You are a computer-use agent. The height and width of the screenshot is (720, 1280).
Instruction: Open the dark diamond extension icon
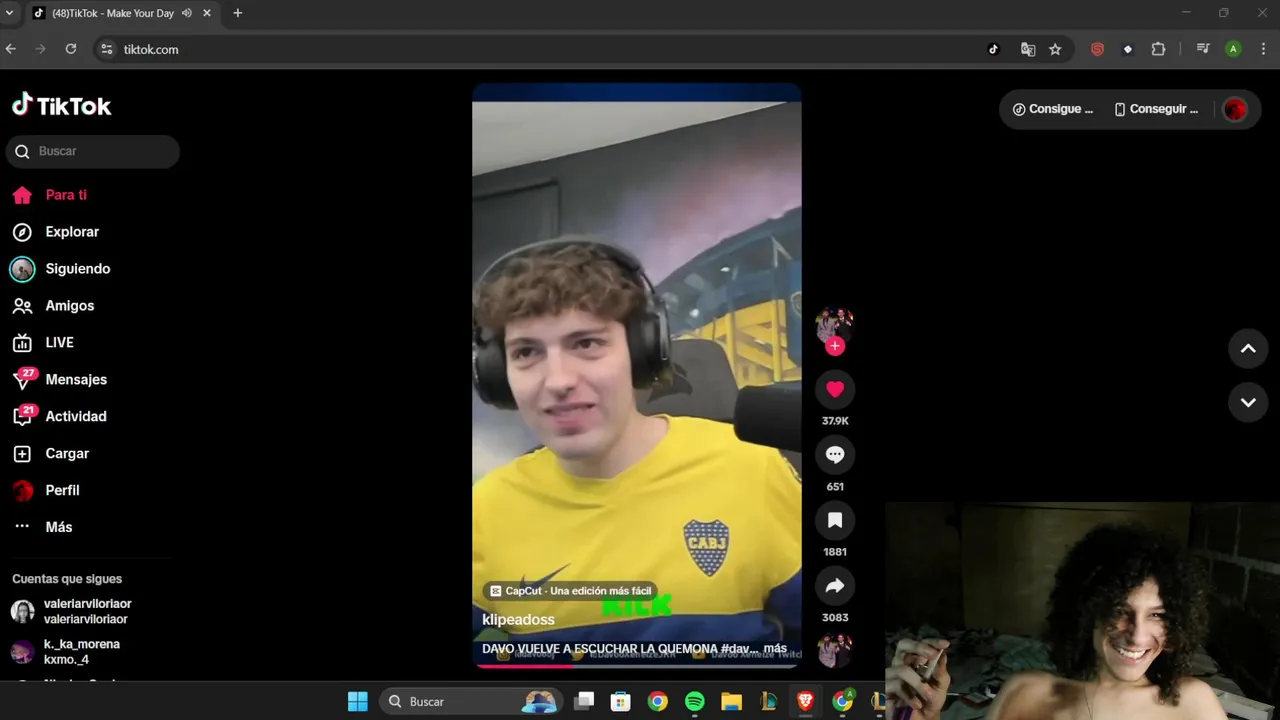(1128, 49)
